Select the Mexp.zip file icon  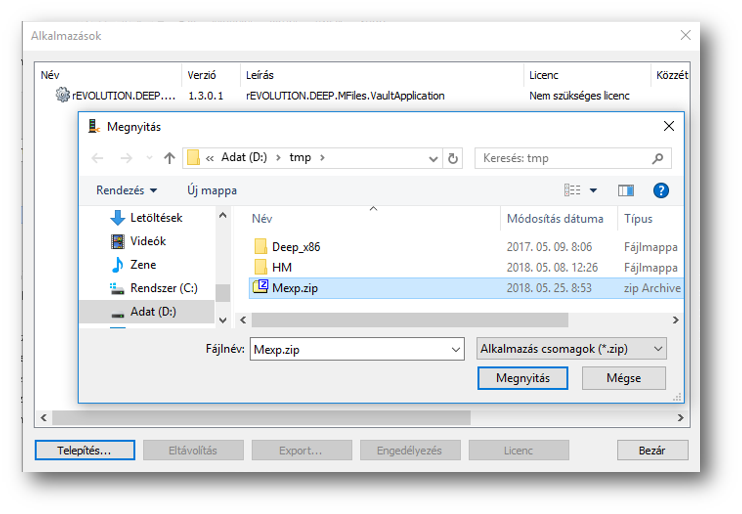tap(260, 288)
